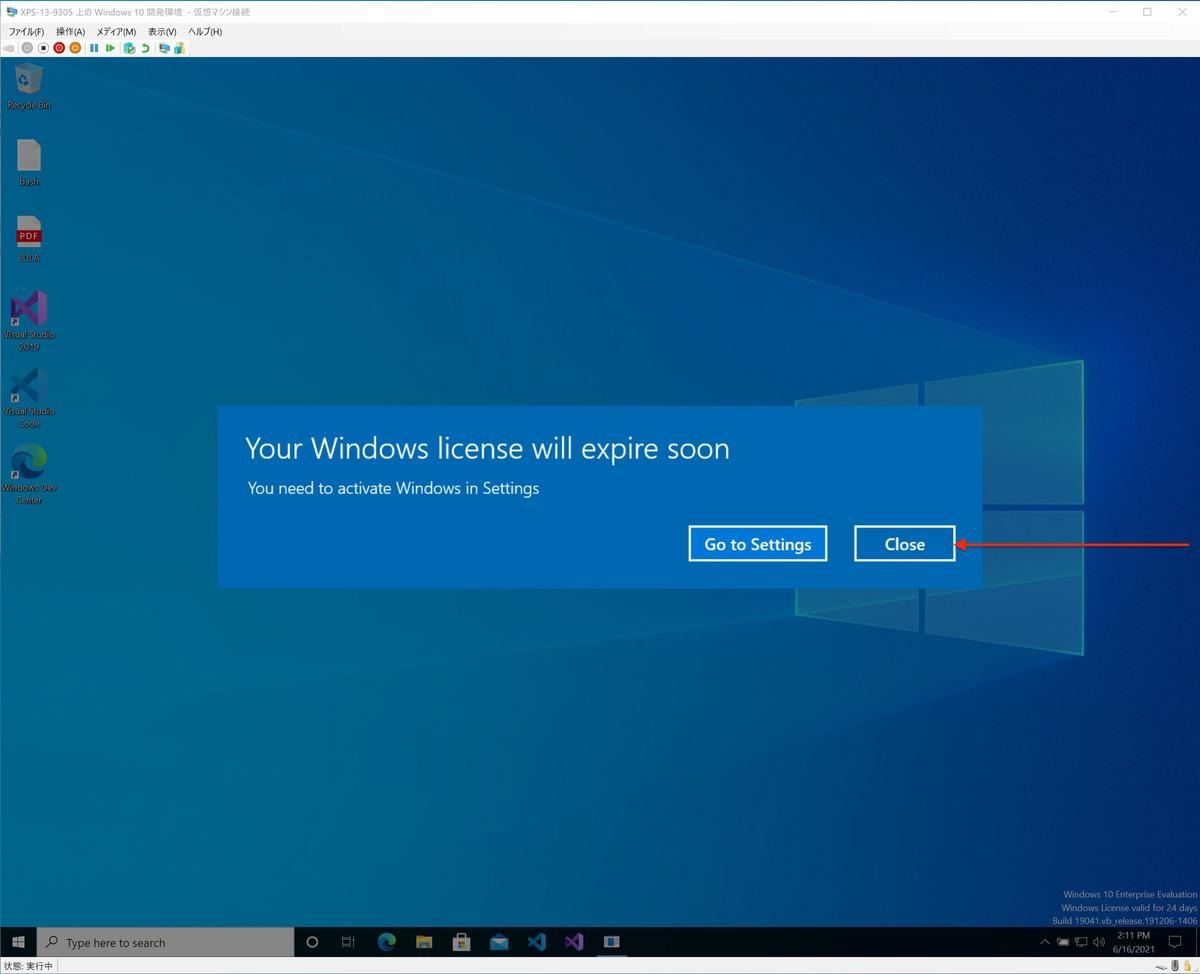Open Visual Studio Code from the taskbar
The image size is (1200, 974).
(x=536, y=942)
